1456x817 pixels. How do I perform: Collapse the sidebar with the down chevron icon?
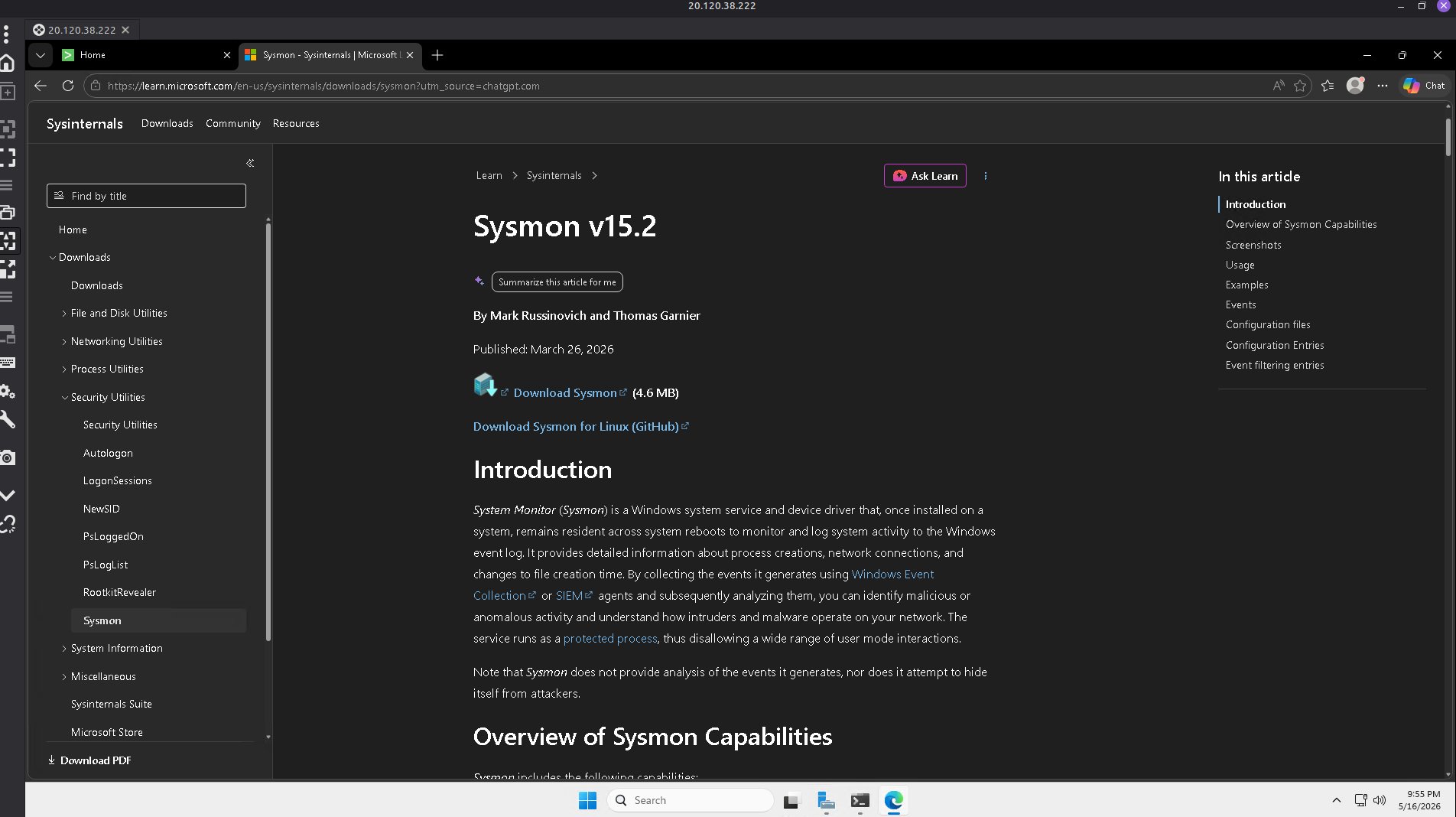[x=8, y=496]
